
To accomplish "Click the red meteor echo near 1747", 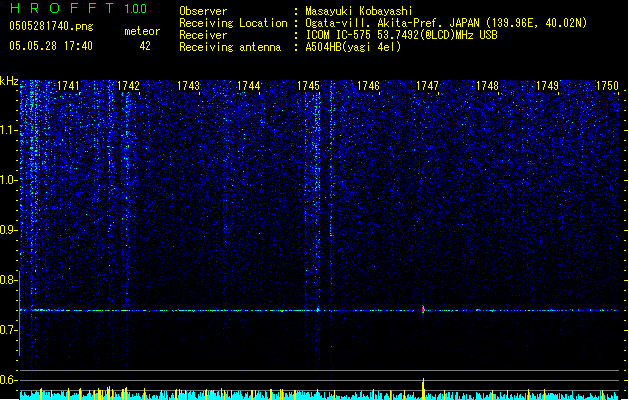I will [x=423, y=309].
